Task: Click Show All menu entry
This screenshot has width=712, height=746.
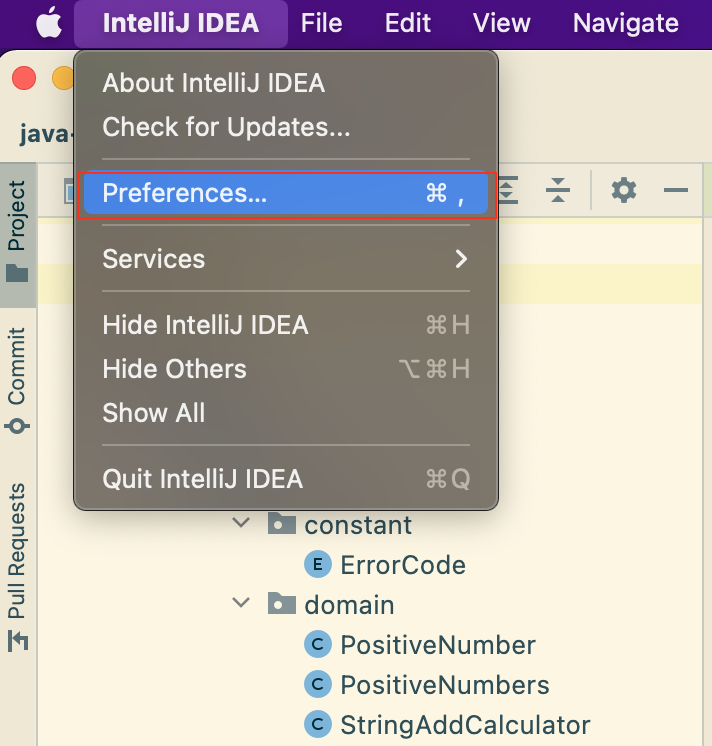Action: pyautogui.click(x=286, y=412)
